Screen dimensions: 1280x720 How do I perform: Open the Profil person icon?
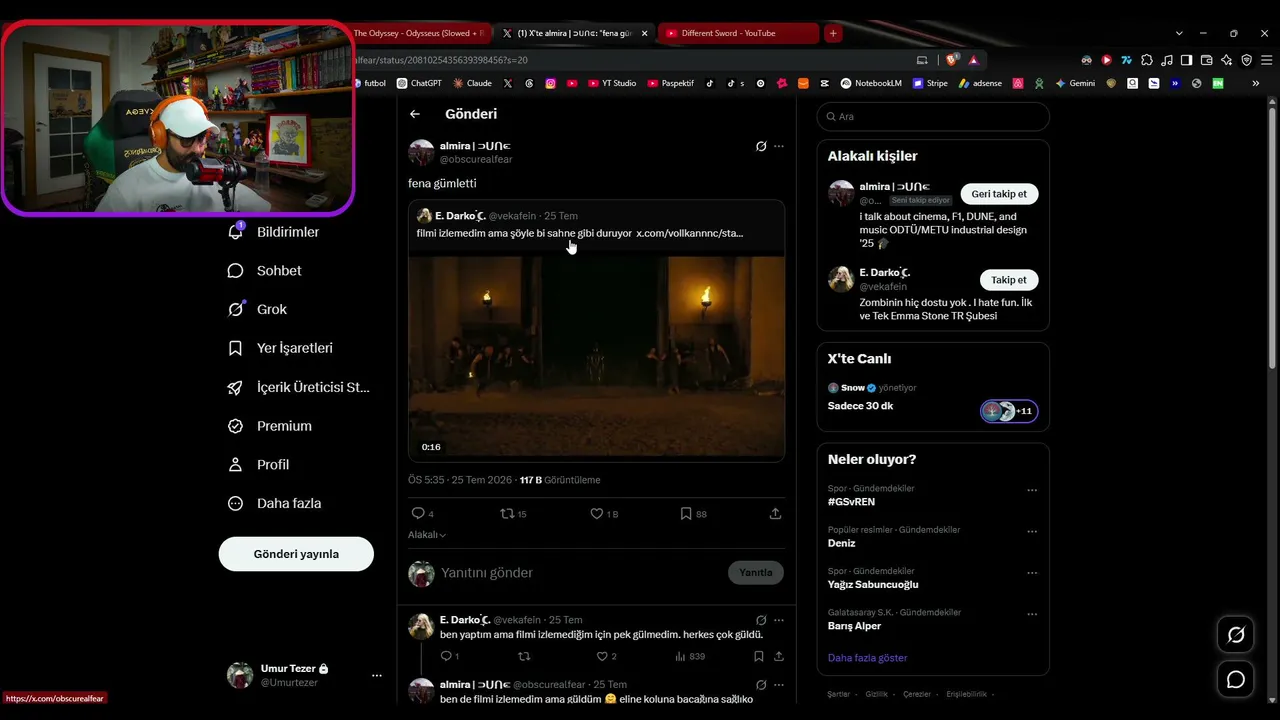coord(236,465)
